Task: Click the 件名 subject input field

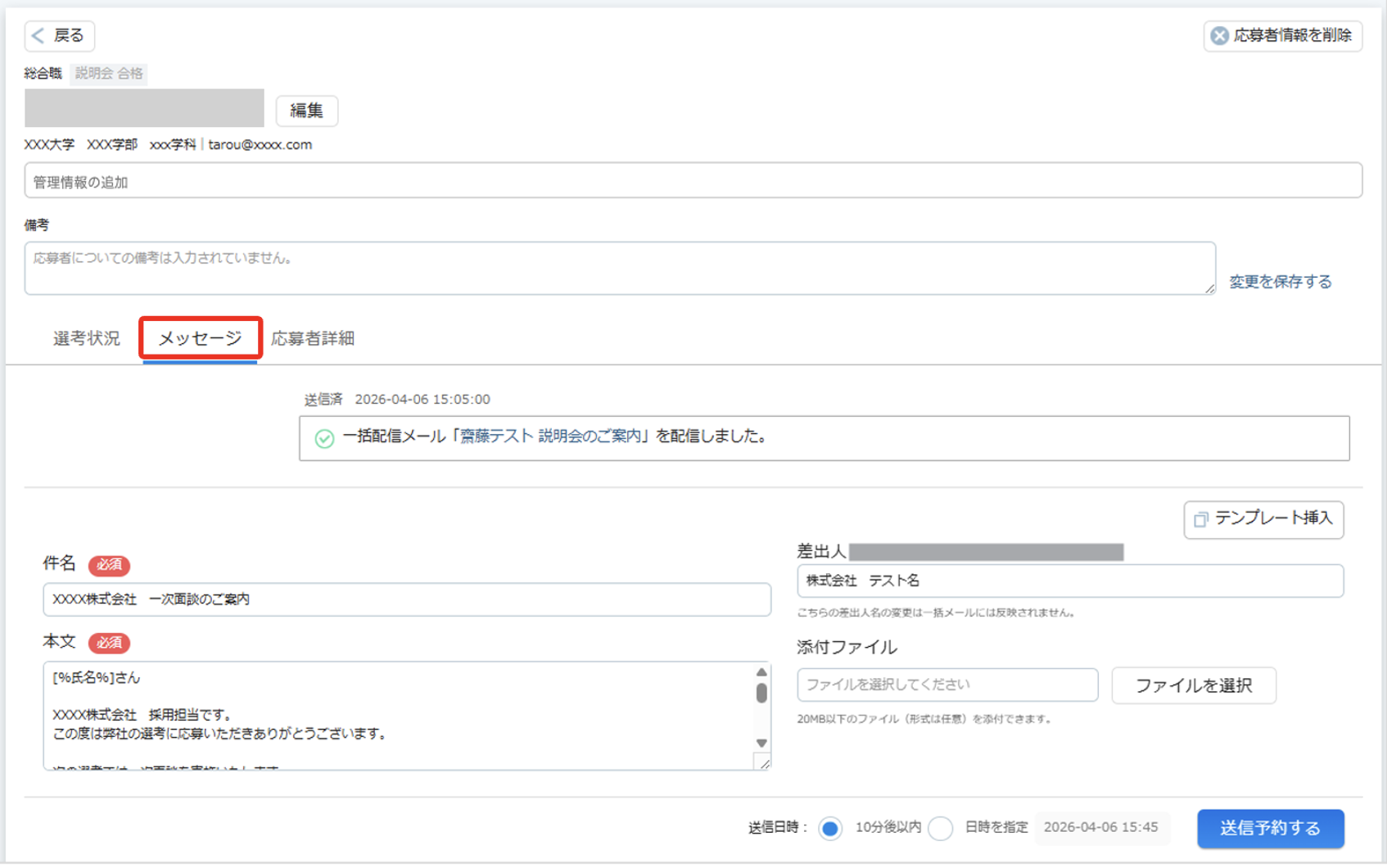Action: pos(407,599)
